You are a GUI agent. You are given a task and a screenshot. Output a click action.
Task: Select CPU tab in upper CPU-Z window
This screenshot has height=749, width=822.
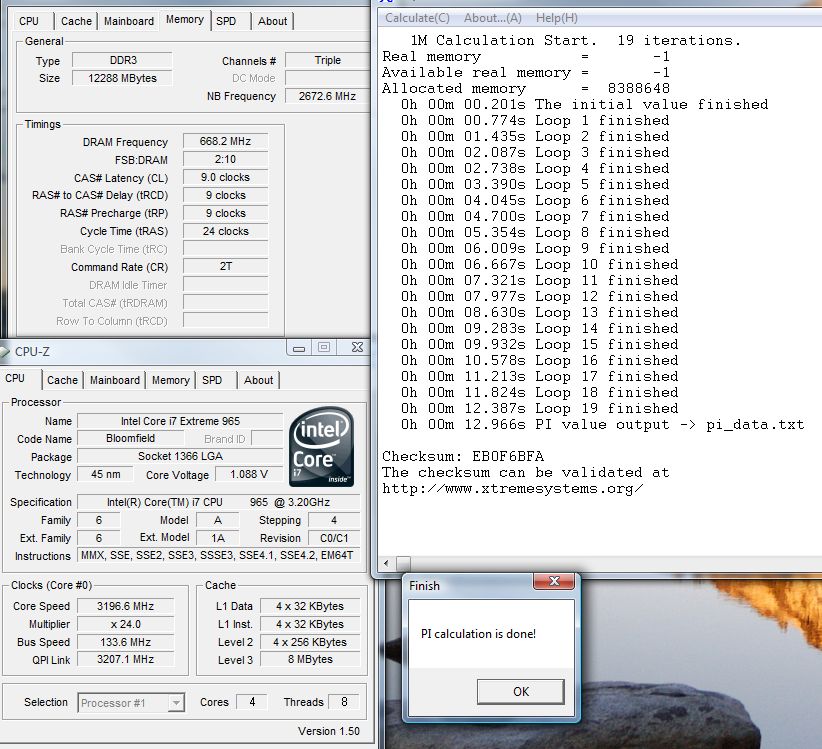pyautogui.click(x=28, y=21)
